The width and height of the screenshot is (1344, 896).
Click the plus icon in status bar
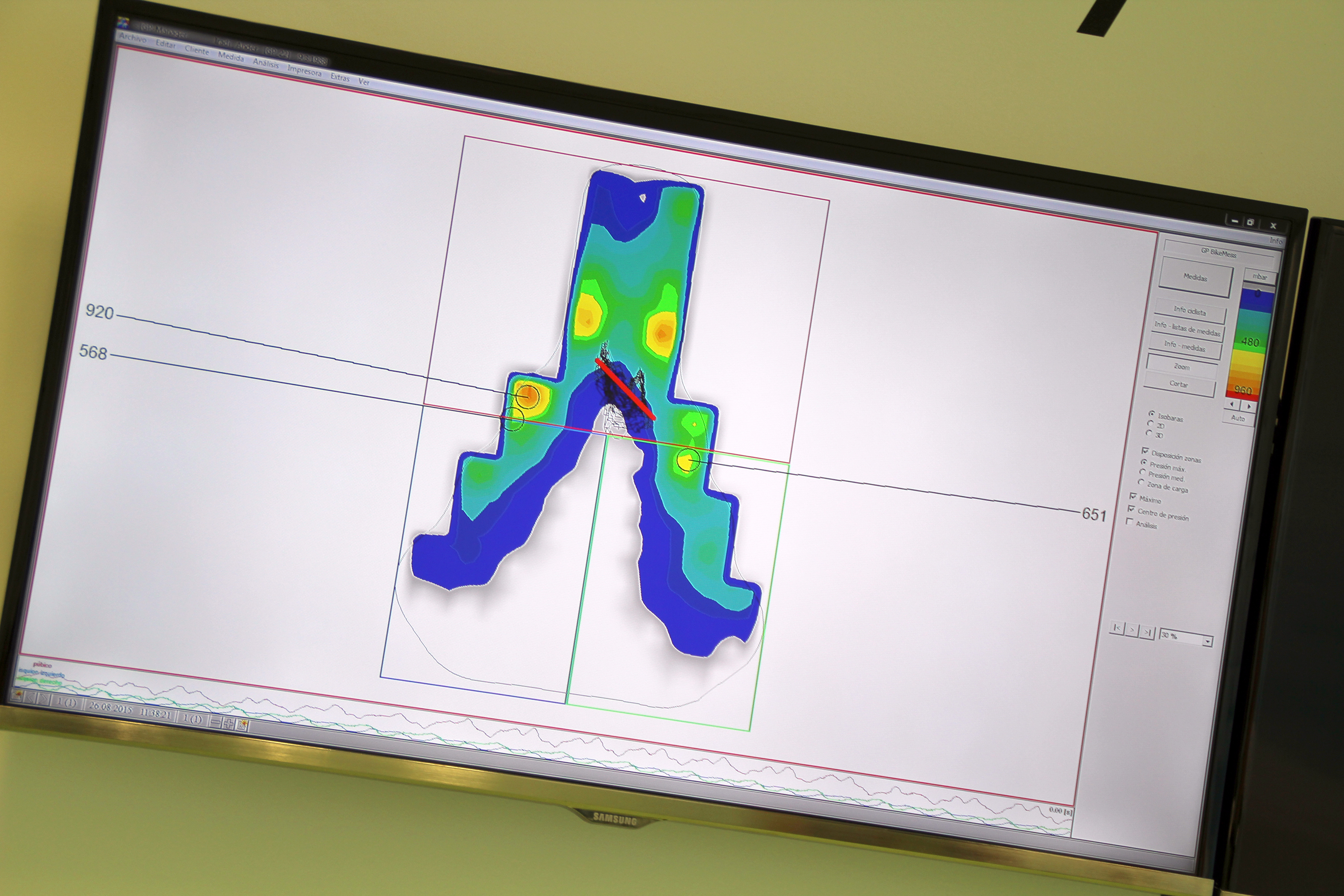[228, 724]
